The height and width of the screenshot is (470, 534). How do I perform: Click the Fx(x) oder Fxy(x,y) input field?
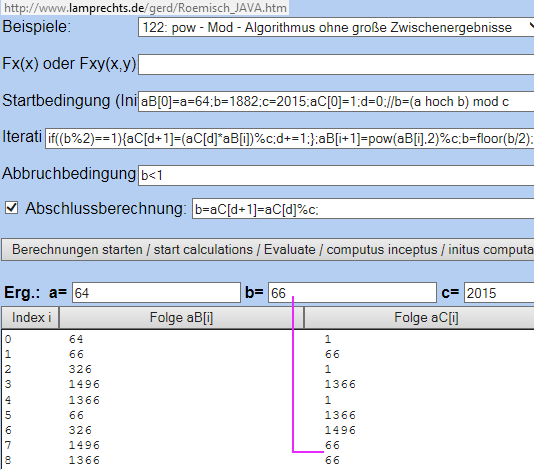click(336, 64)
